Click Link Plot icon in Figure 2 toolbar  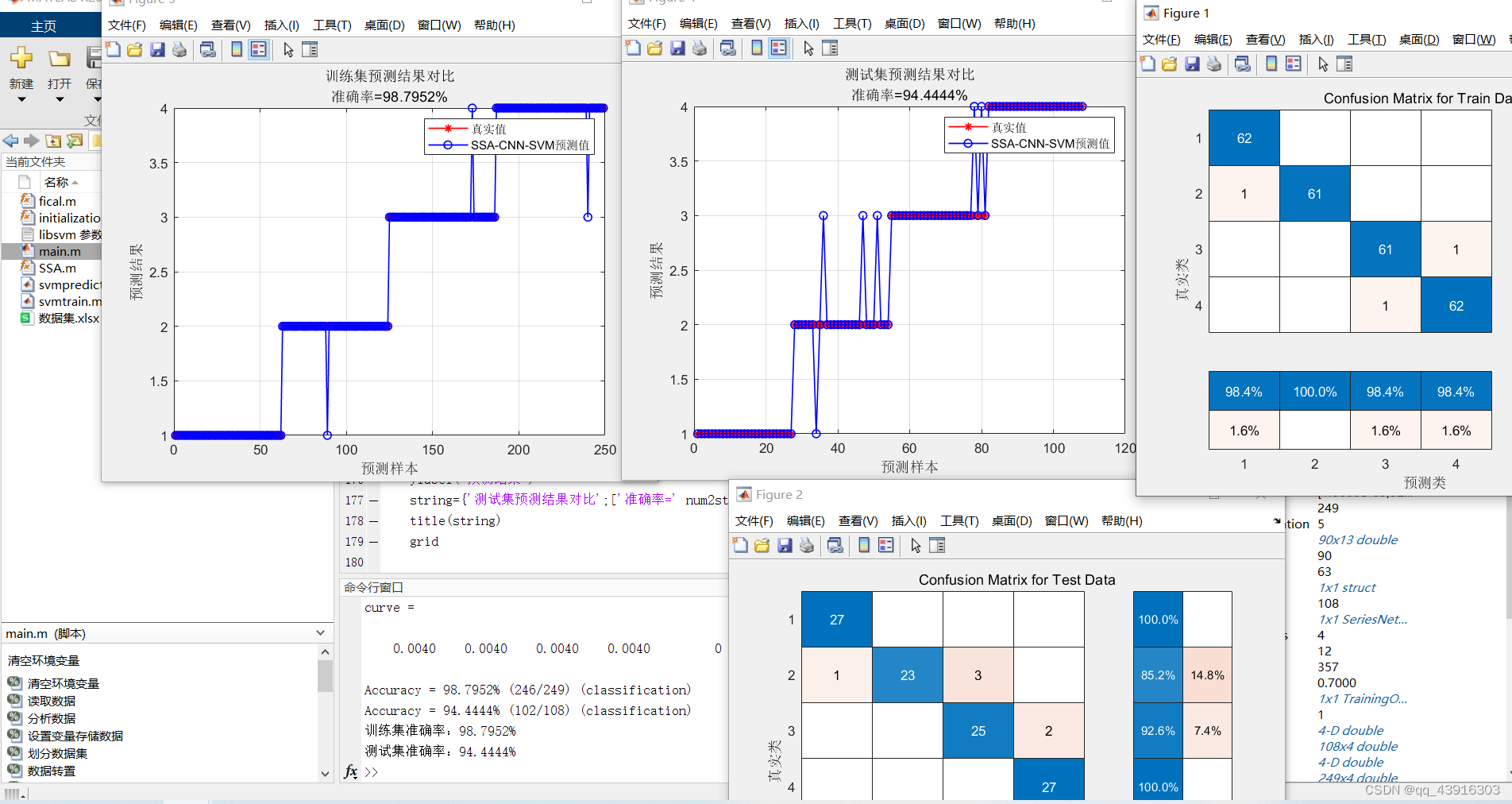pos(835,545)
